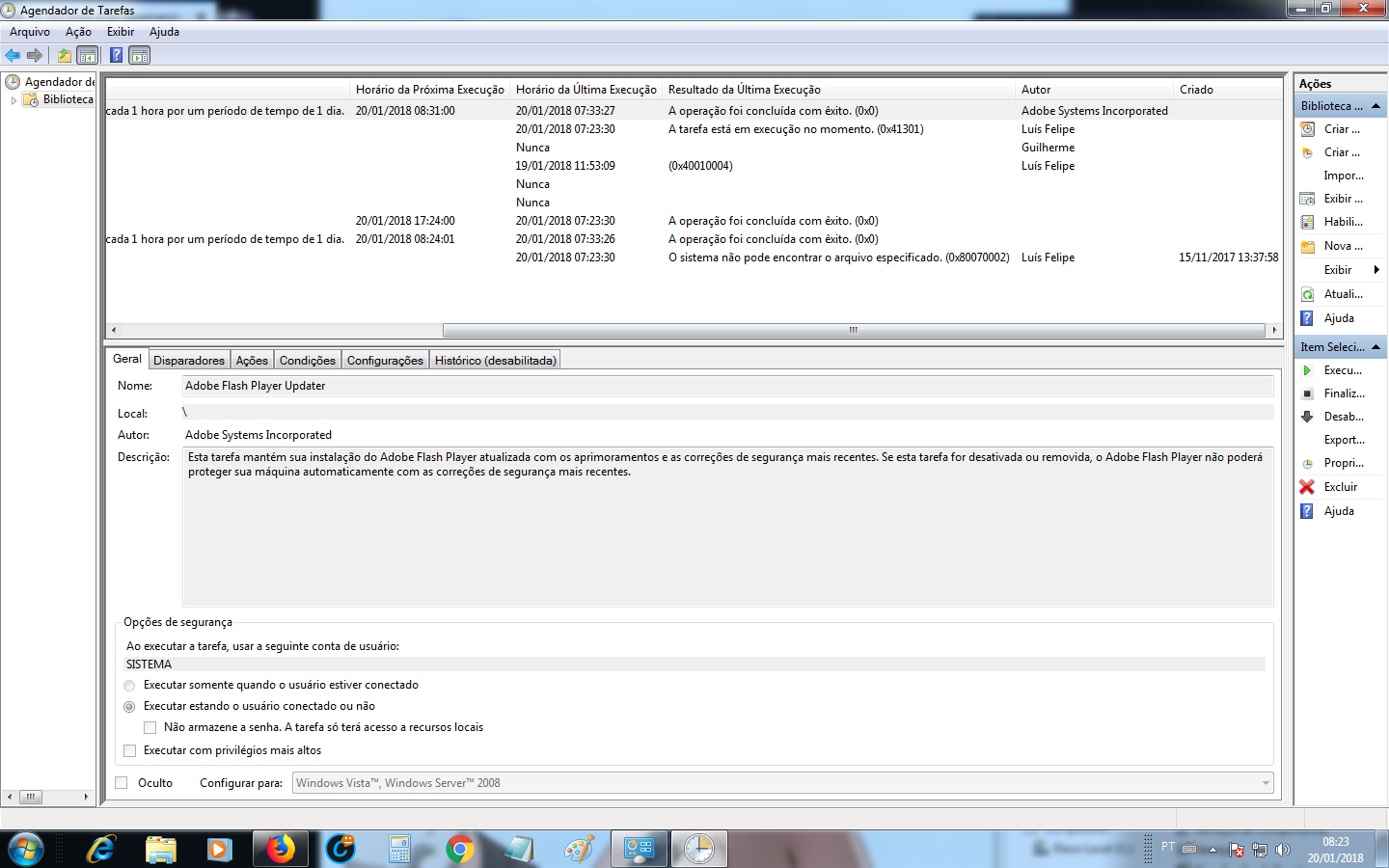Click inside the Descrição text box
This screenshot has width=1389, height=868.
[727, 527]
